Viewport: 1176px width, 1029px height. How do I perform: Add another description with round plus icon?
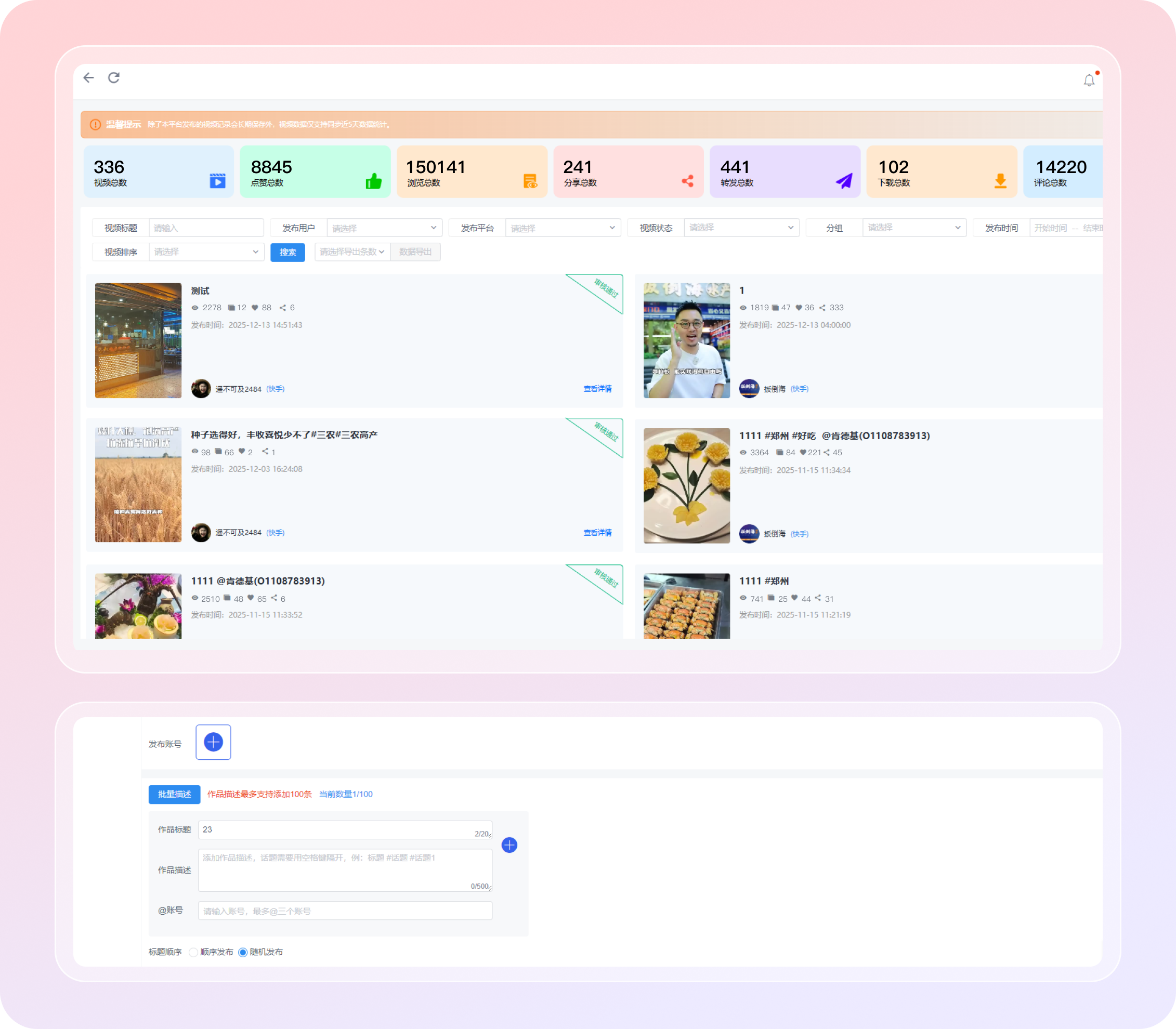(x=509, y=845)
